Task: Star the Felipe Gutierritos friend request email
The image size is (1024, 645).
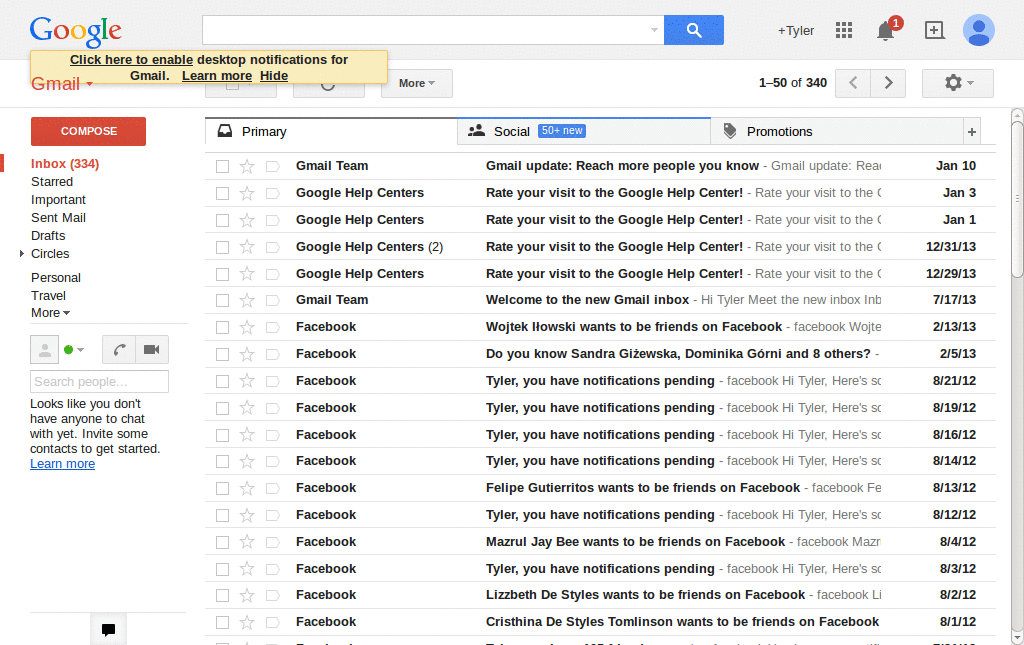Action: coord(247,488)
